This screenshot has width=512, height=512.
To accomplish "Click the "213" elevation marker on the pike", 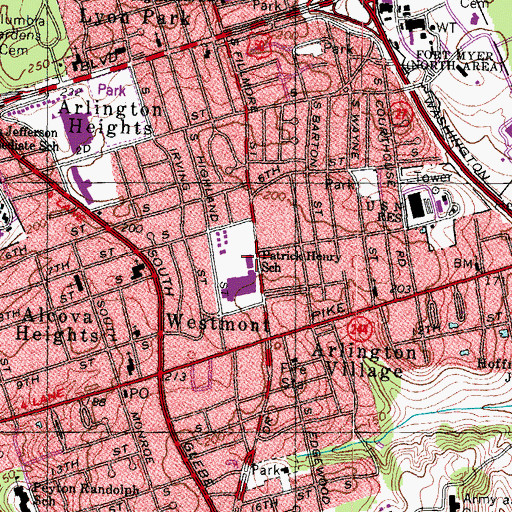I will pyautogui.click(x=175, y=377).
